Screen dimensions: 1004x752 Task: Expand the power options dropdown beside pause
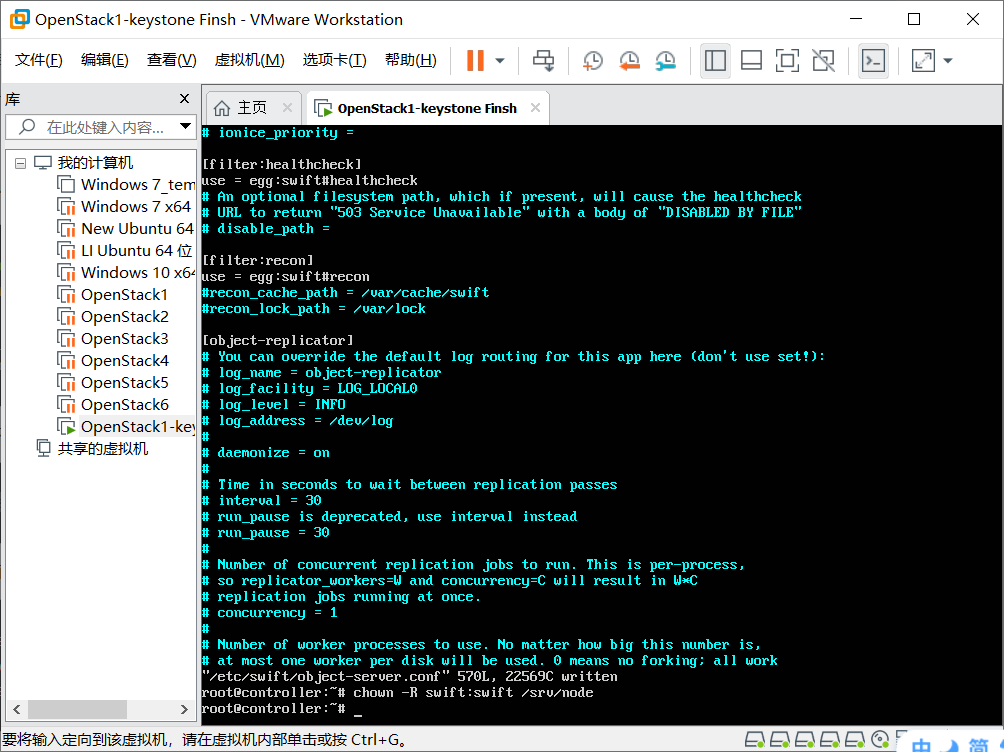click(x=500, y=61)
